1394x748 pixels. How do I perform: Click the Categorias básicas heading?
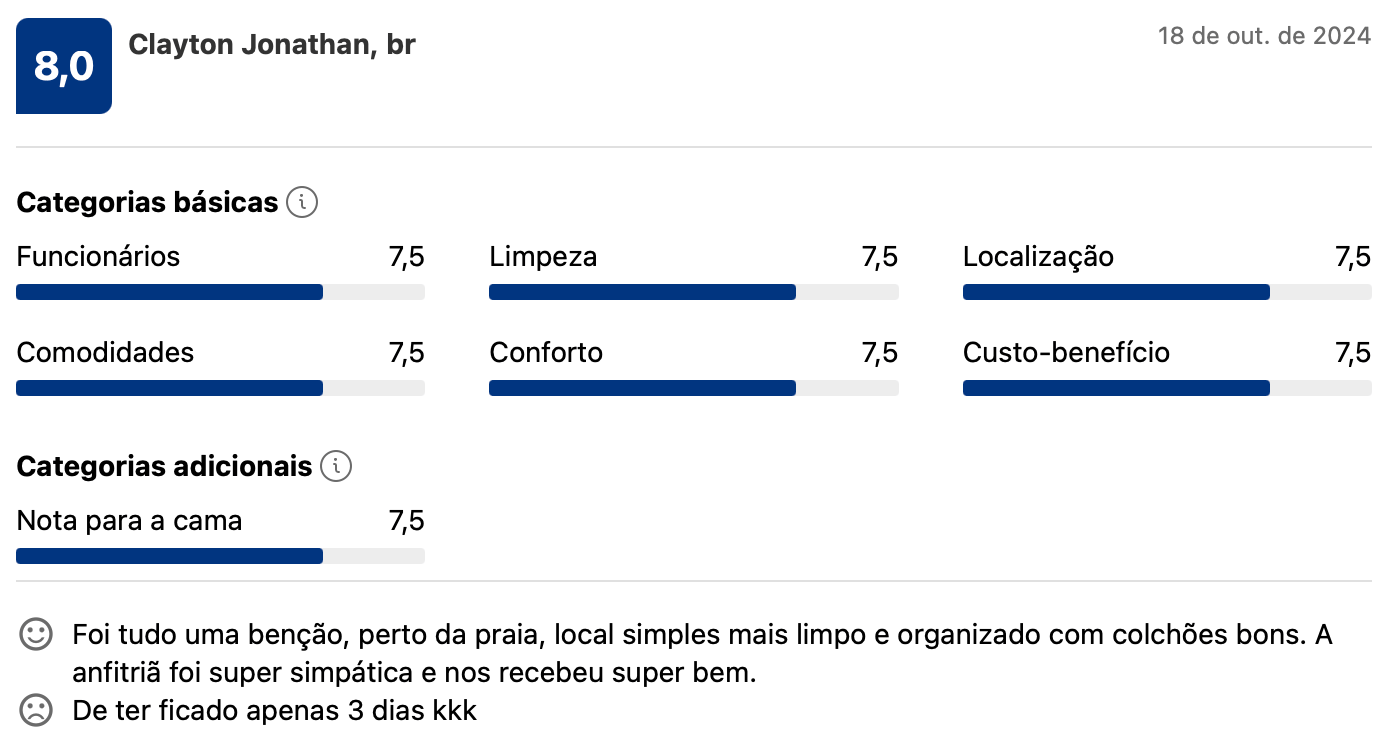pyautogui.click(x=147, y=203)
